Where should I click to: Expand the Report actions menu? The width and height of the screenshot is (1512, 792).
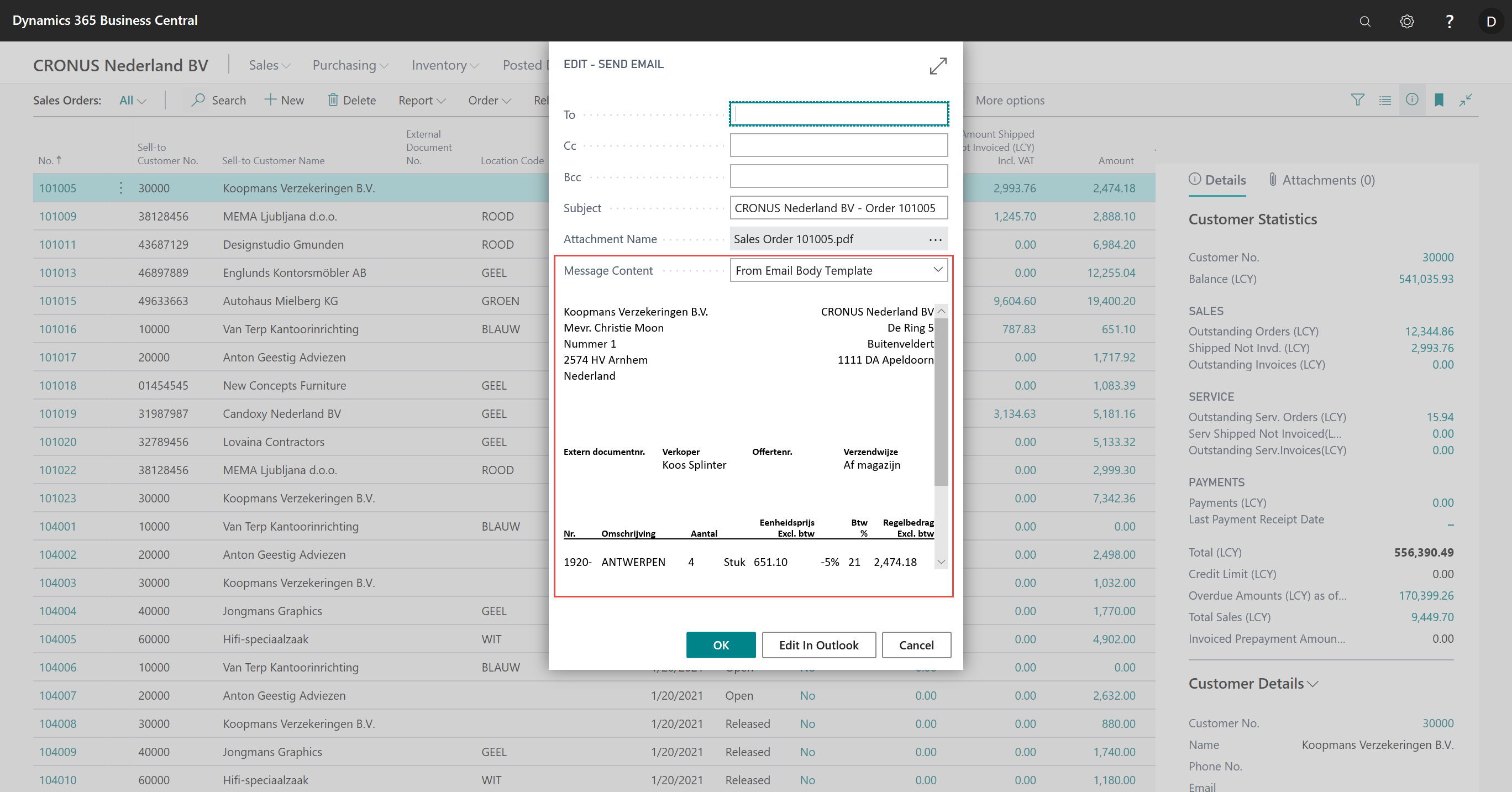click(422, 101)
